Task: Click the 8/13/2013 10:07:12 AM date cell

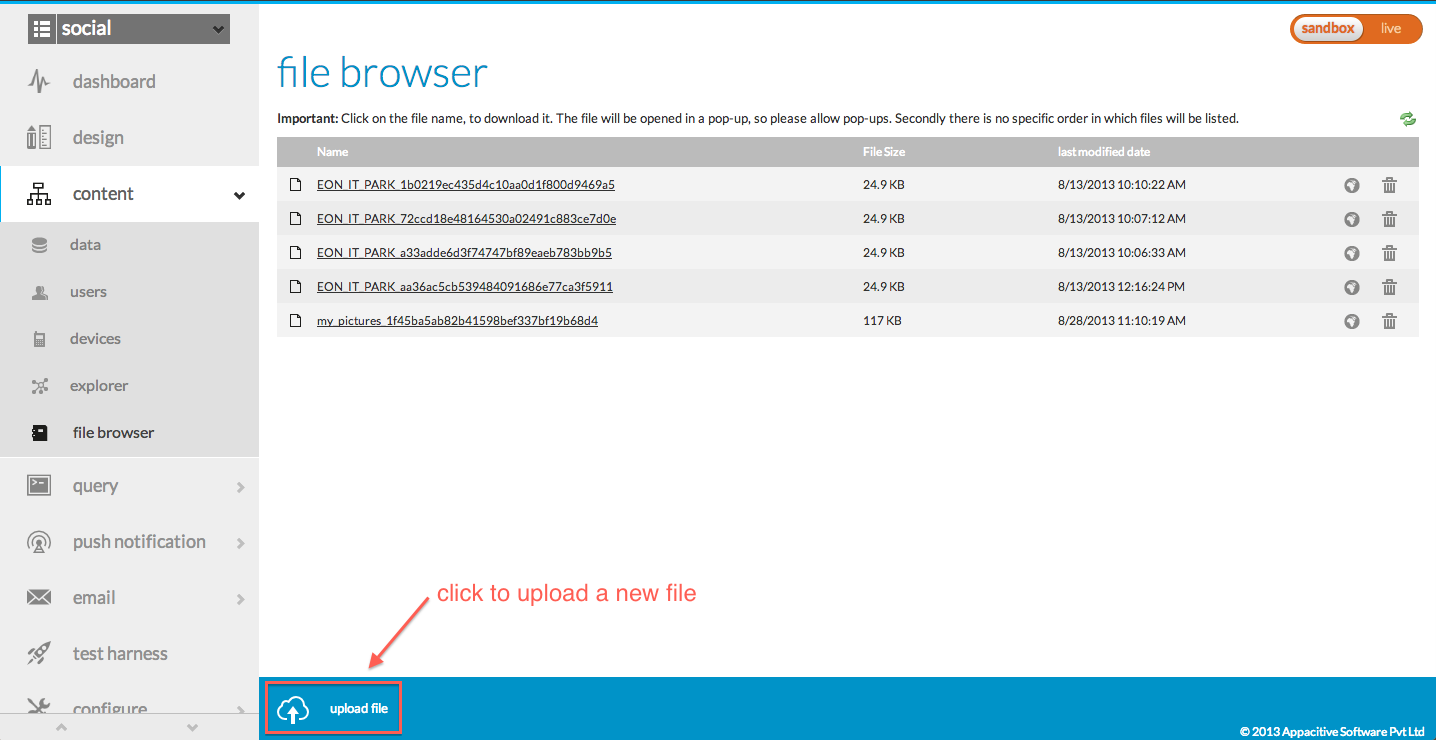Action: coord(1121,219)
